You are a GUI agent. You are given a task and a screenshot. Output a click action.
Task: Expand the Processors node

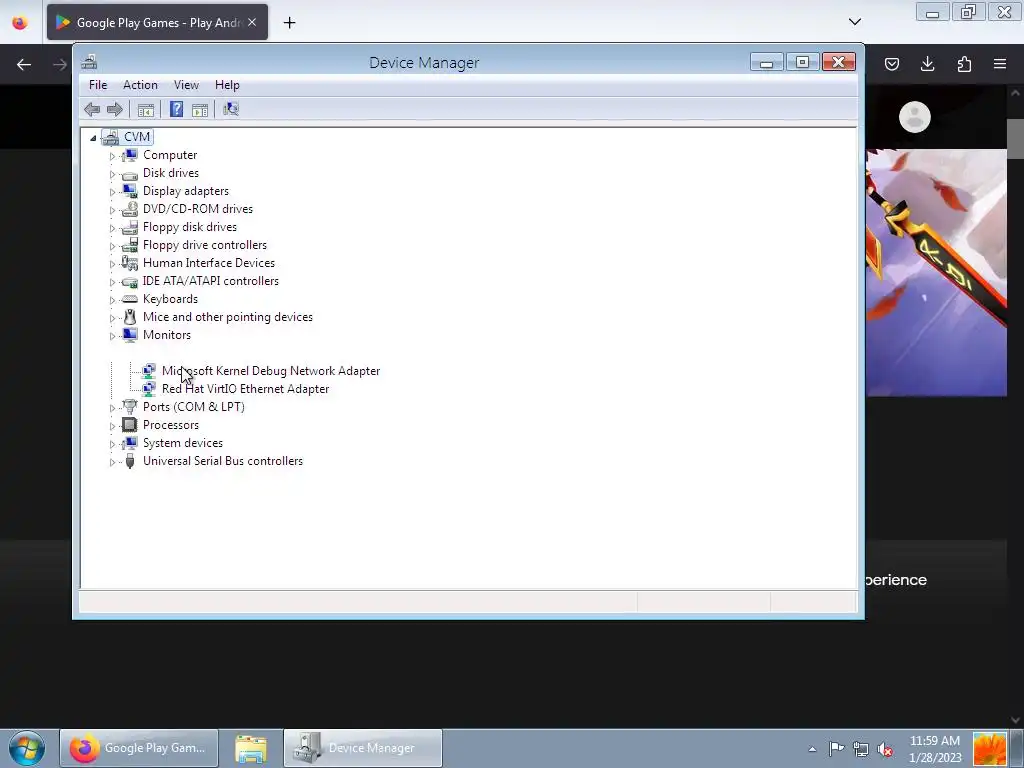point(112,426)
